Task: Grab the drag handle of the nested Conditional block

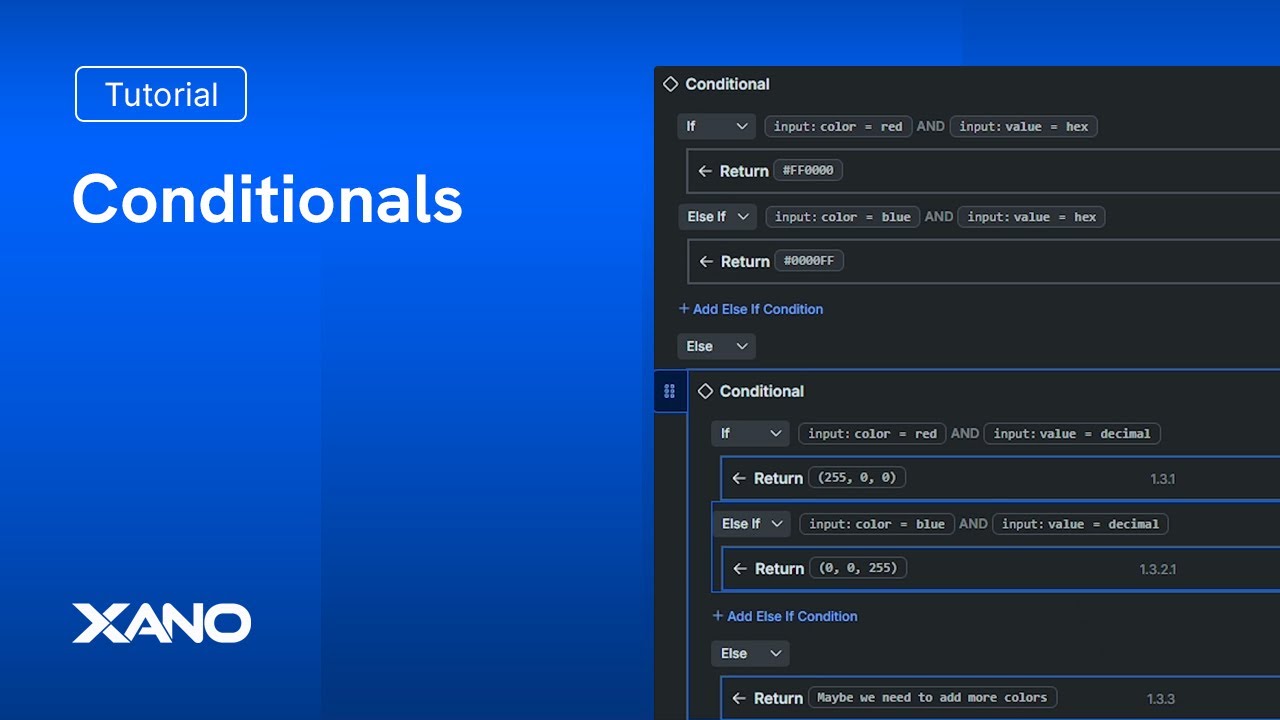Action: pos(670,391)
